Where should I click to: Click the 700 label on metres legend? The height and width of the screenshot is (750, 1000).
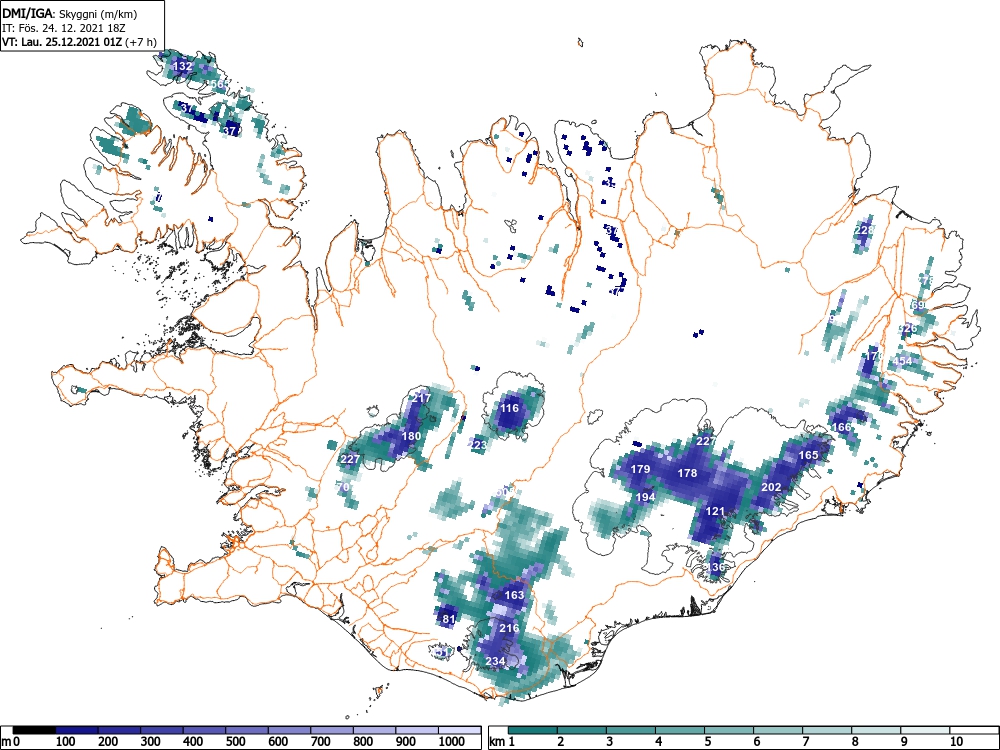coord(321,741)
